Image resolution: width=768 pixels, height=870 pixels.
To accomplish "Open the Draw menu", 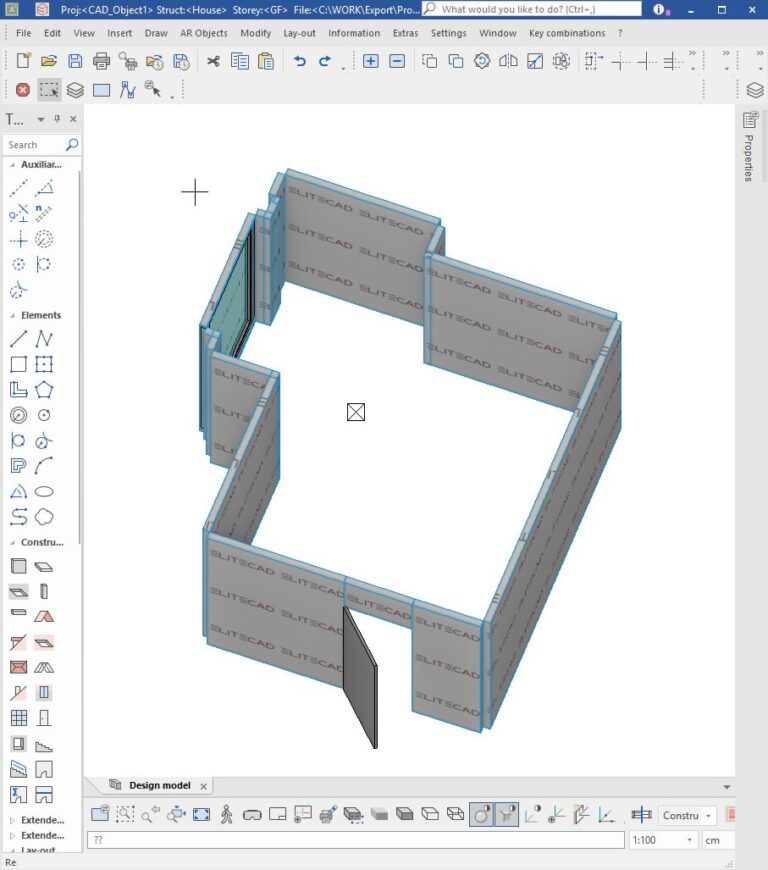I will [x=156, y=33].
